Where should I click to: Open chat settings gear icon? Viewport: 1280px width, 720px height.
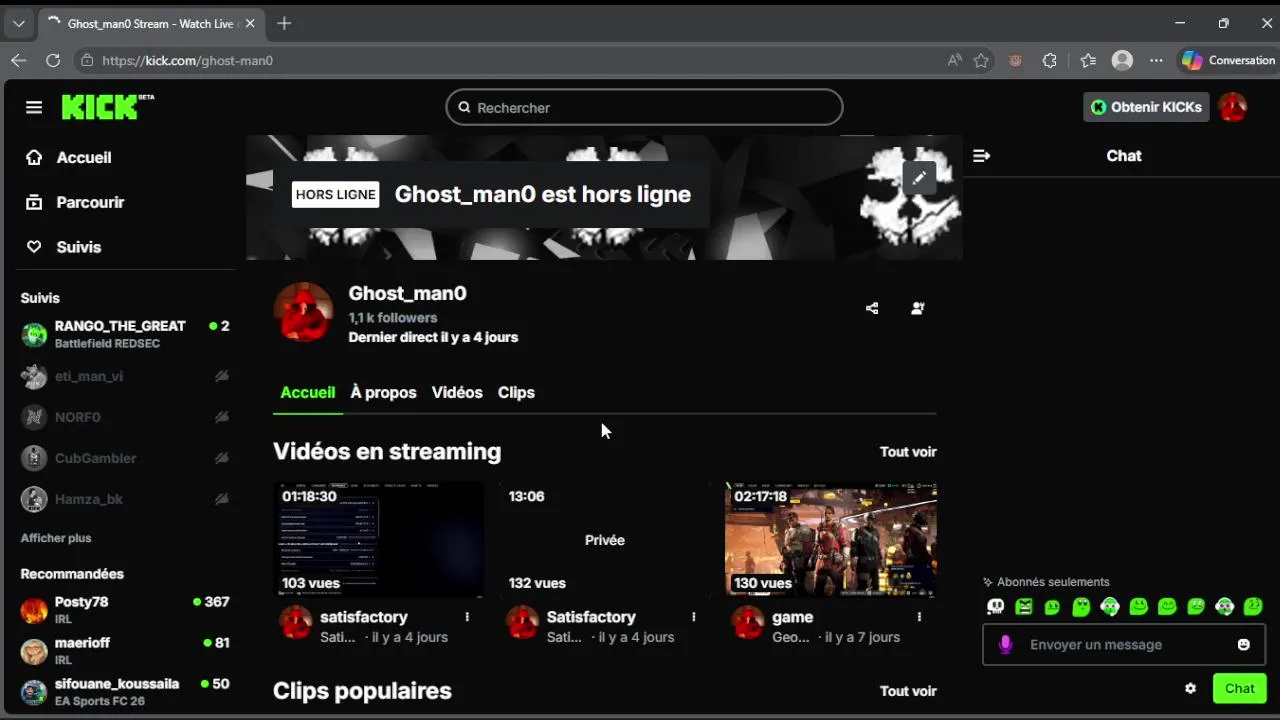[1190, 688]
